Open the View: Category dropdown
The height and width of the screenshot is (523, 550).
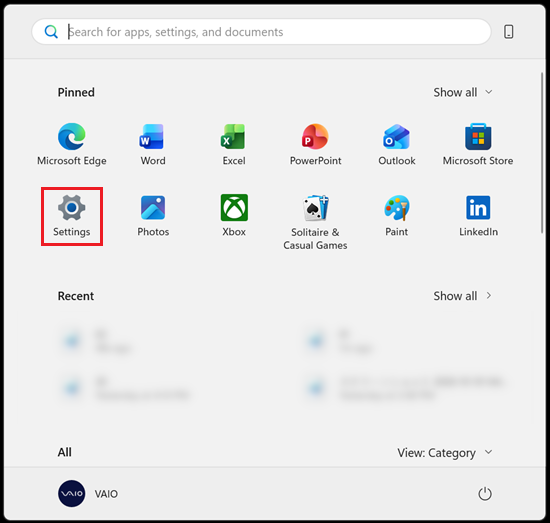point(445,453)
